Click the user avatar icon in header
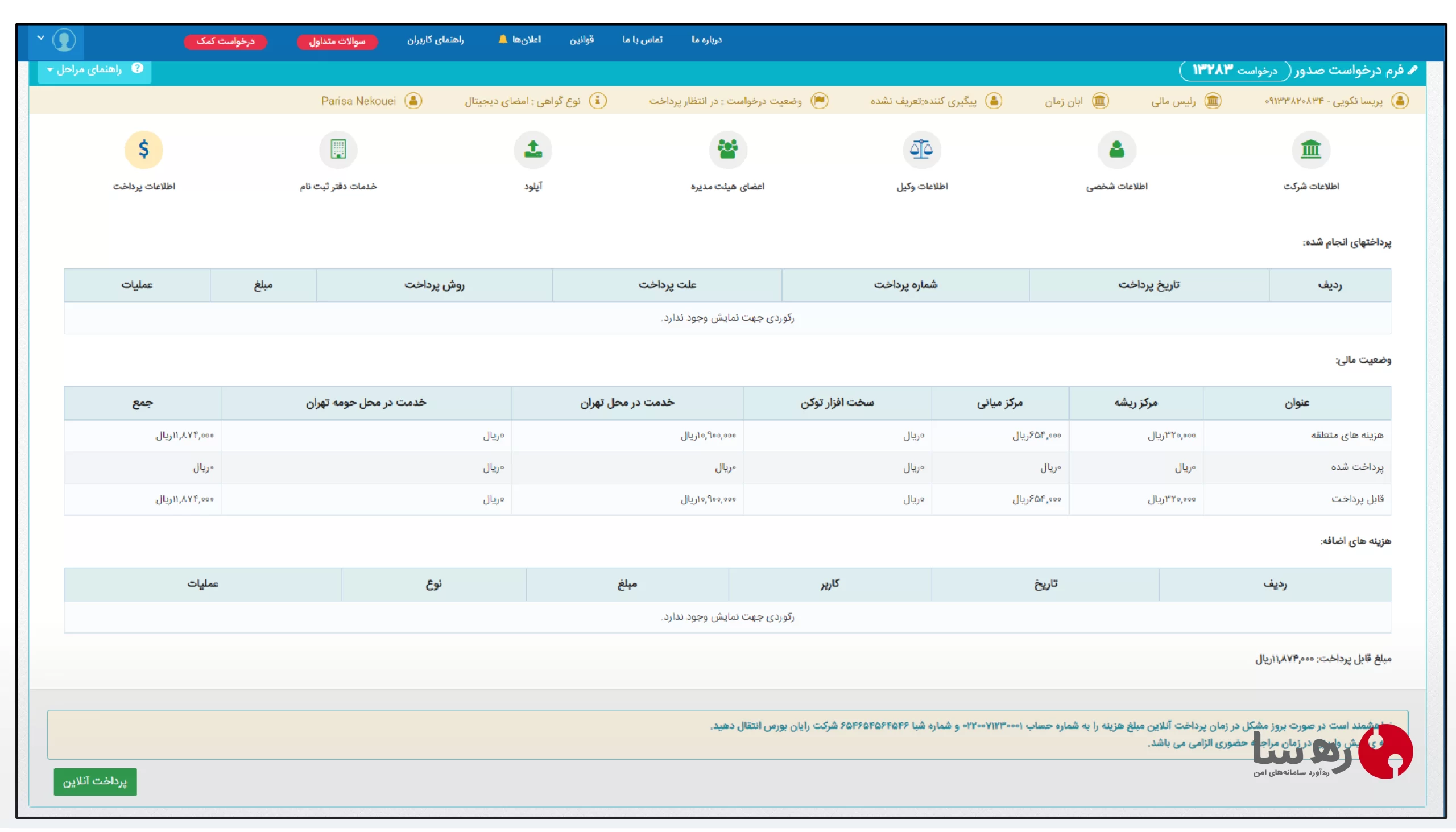The height and width of the screenshot is (832, 1456). coord(64,40)
